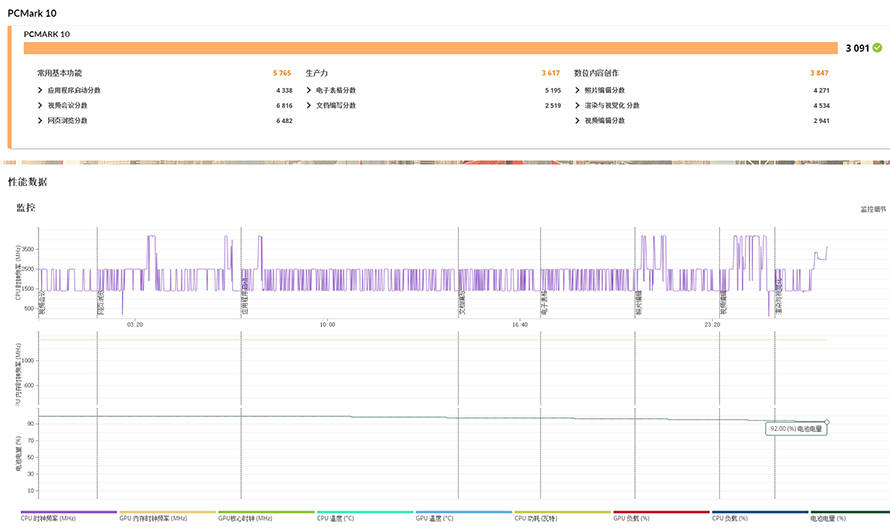This screenshot has height=528, width=890.
Task: Click the 6 482 score value
Action: pos(284,120)
